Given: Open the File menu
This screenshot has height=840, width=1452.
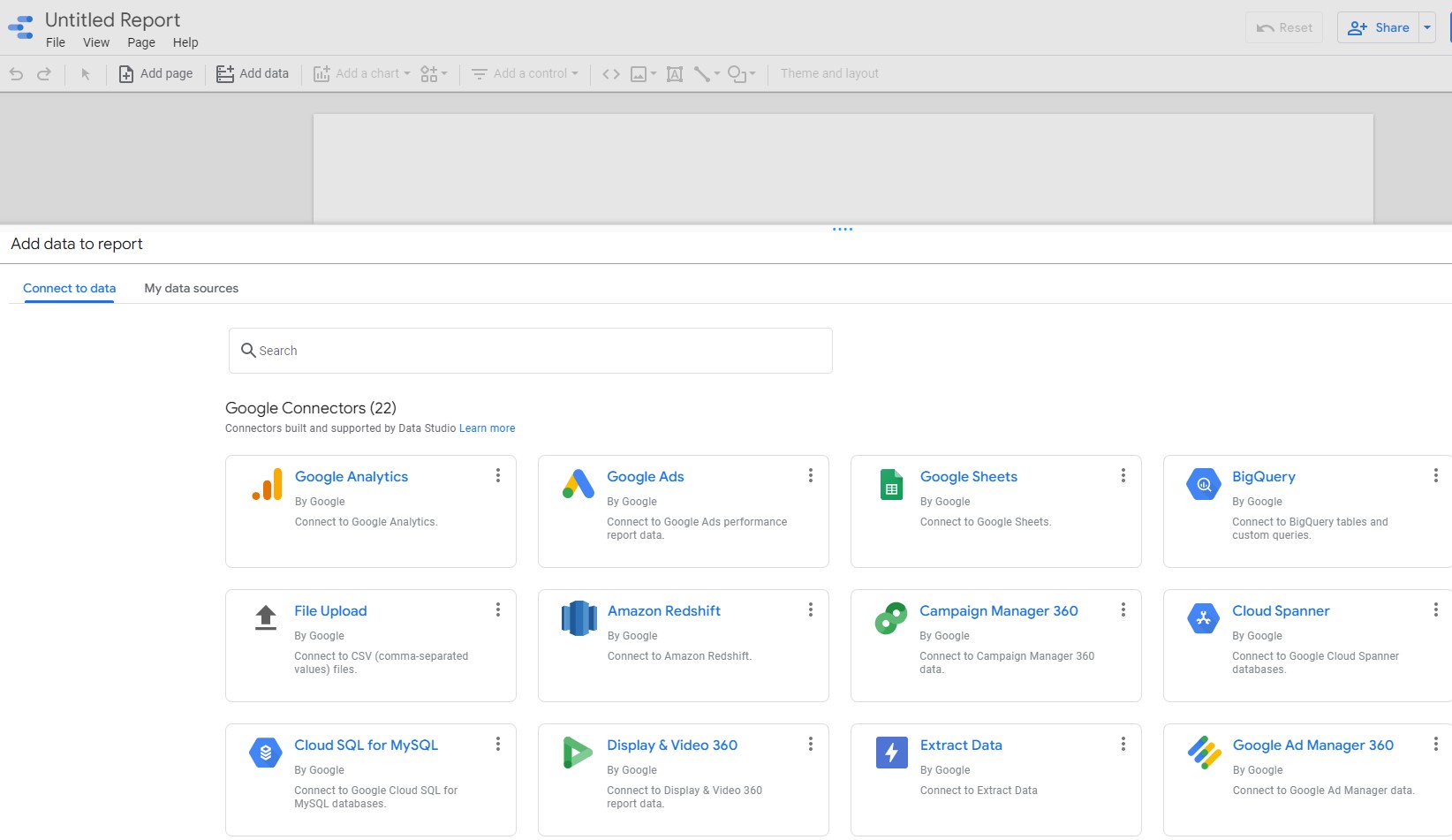Looking at the screenshot, I should 56,42.
